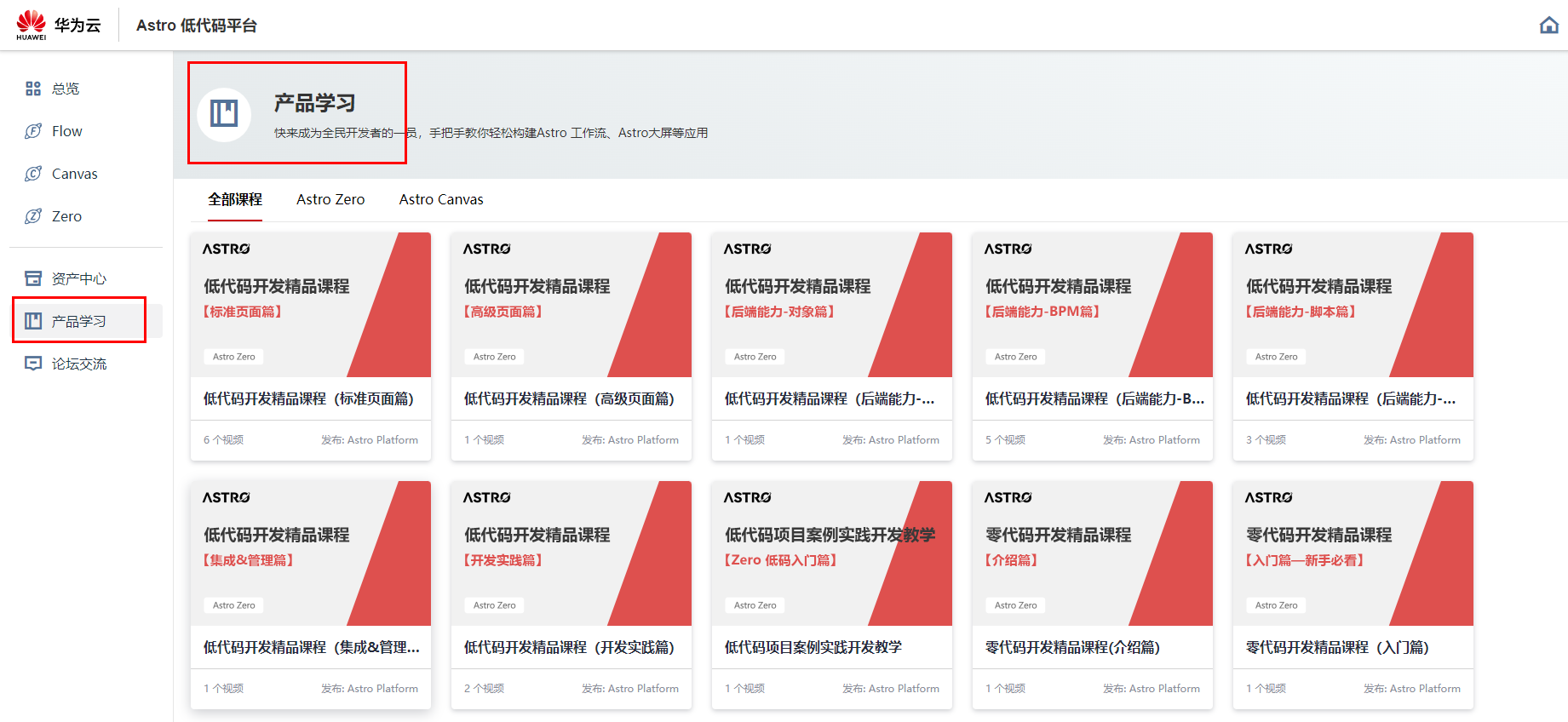Screen dimensions: 1568x722
Task: Click the Canvas sidebar icon
Action: click(33, 174)
